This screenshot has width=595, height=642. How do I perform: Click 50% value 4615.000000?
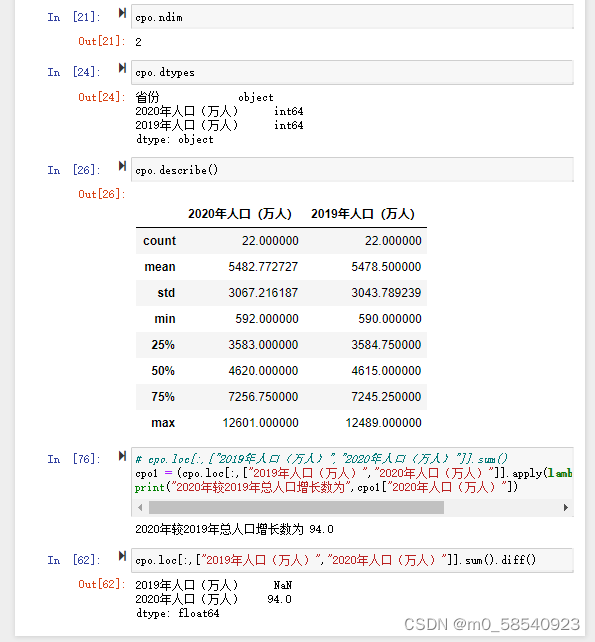(386, 371)
